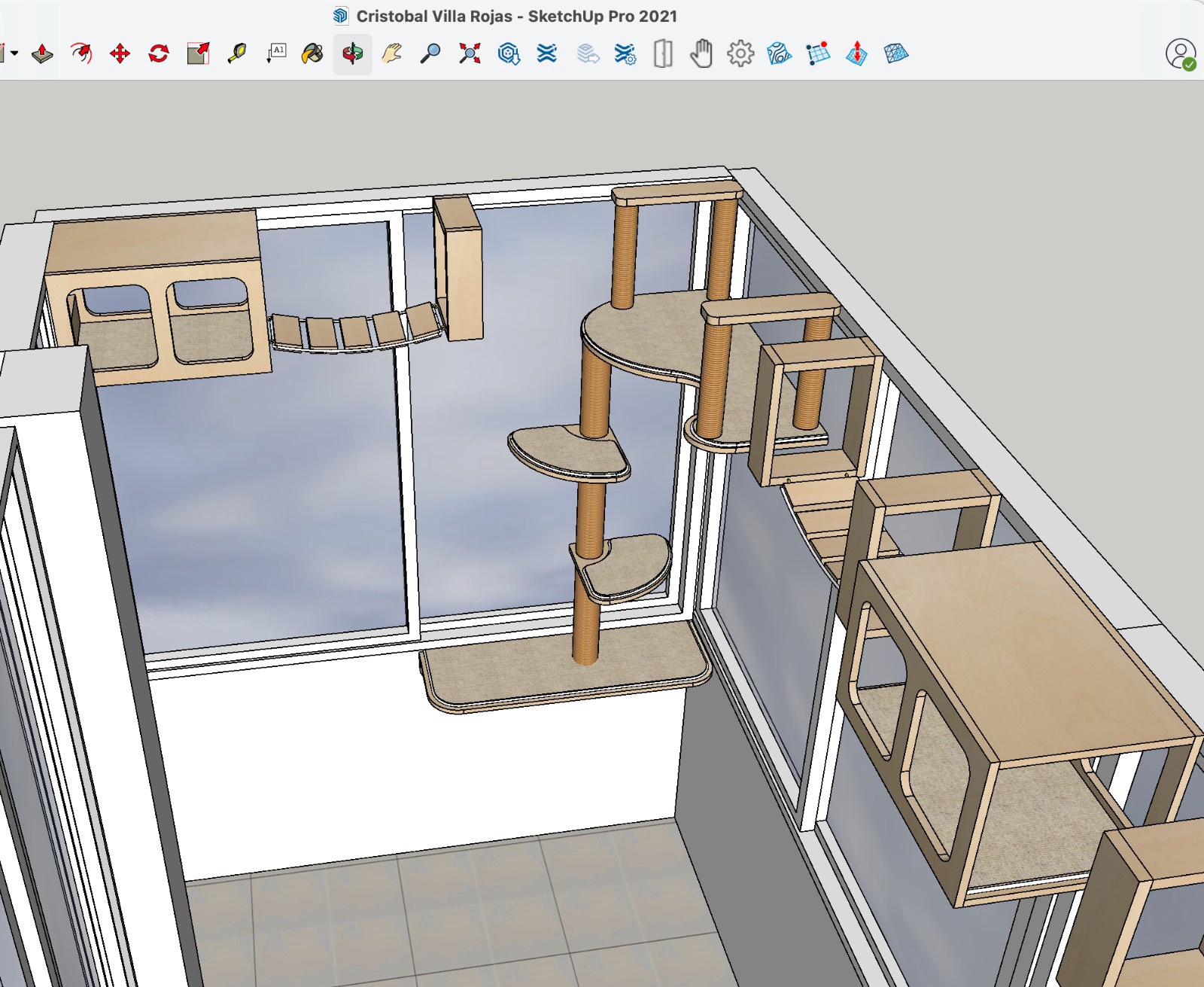1204x987 pixels.
Task: Click the Send to LayOut icon
Action: point(588,53)
